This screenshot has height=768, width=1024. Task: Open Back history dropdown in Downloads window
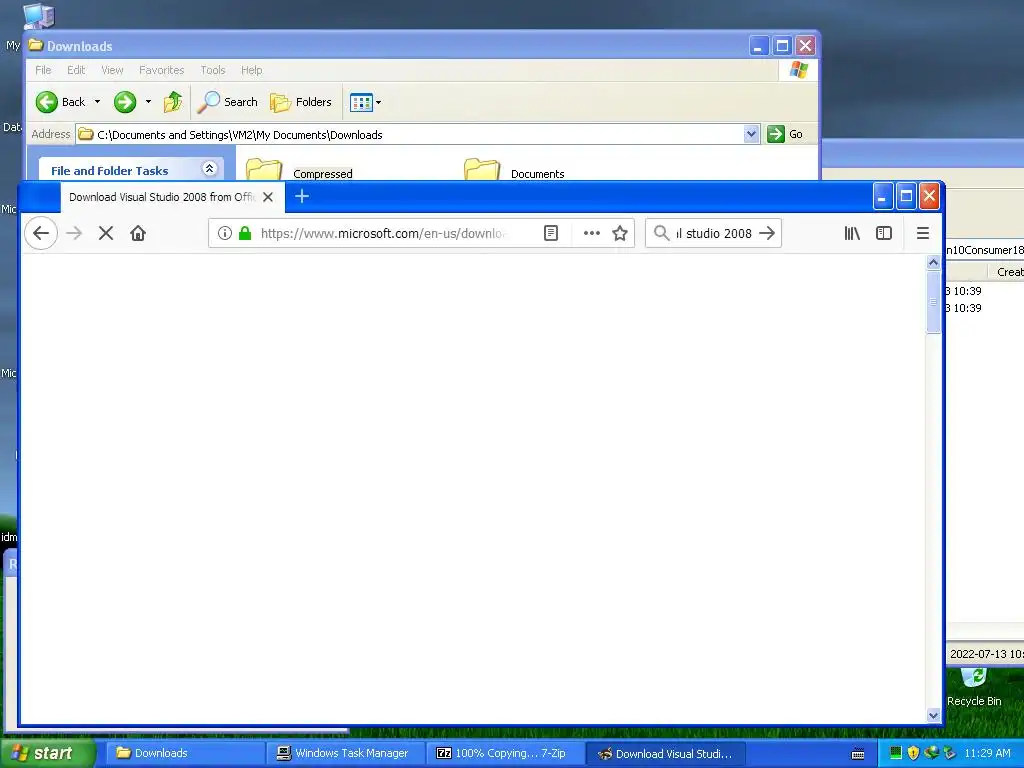coord(97,102)
